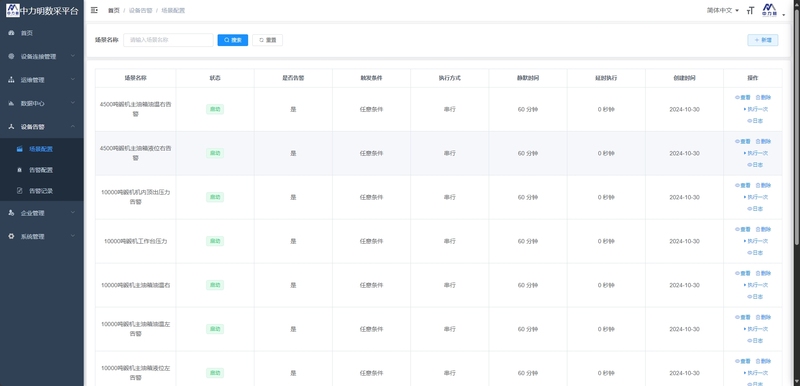
Task: Expand 数据中心 sidebar menu
Action: [42, 104]
